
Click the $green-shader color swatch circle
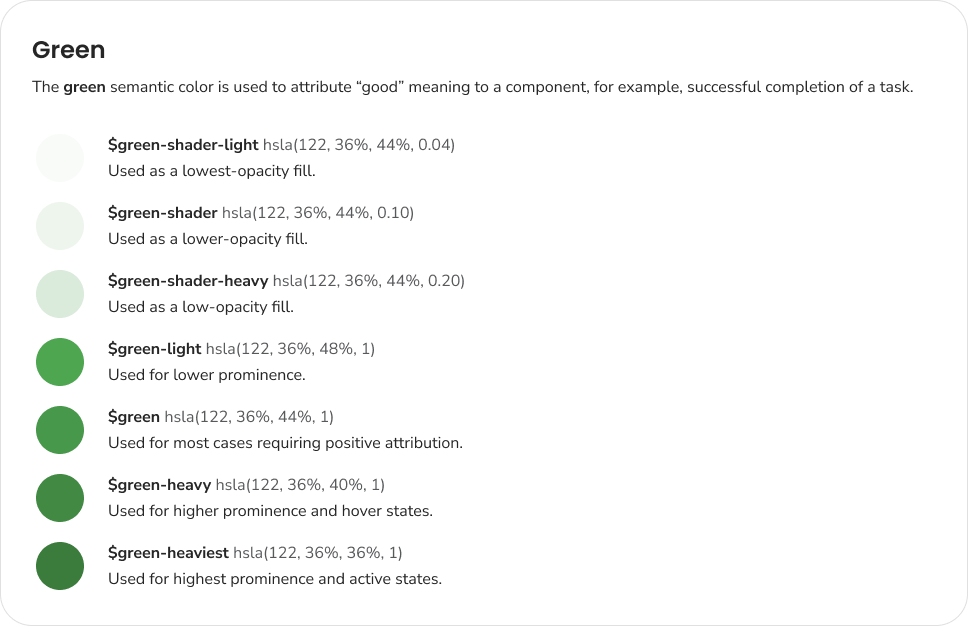point(60,226)
